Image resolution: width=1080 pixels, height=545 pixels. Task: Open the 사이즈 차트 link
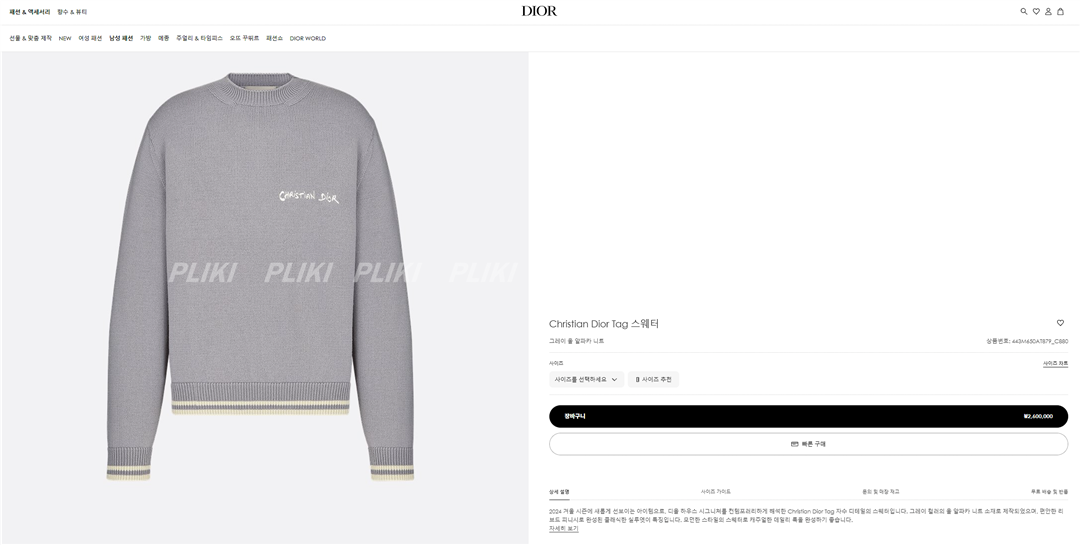click(x=1055, y=363)
